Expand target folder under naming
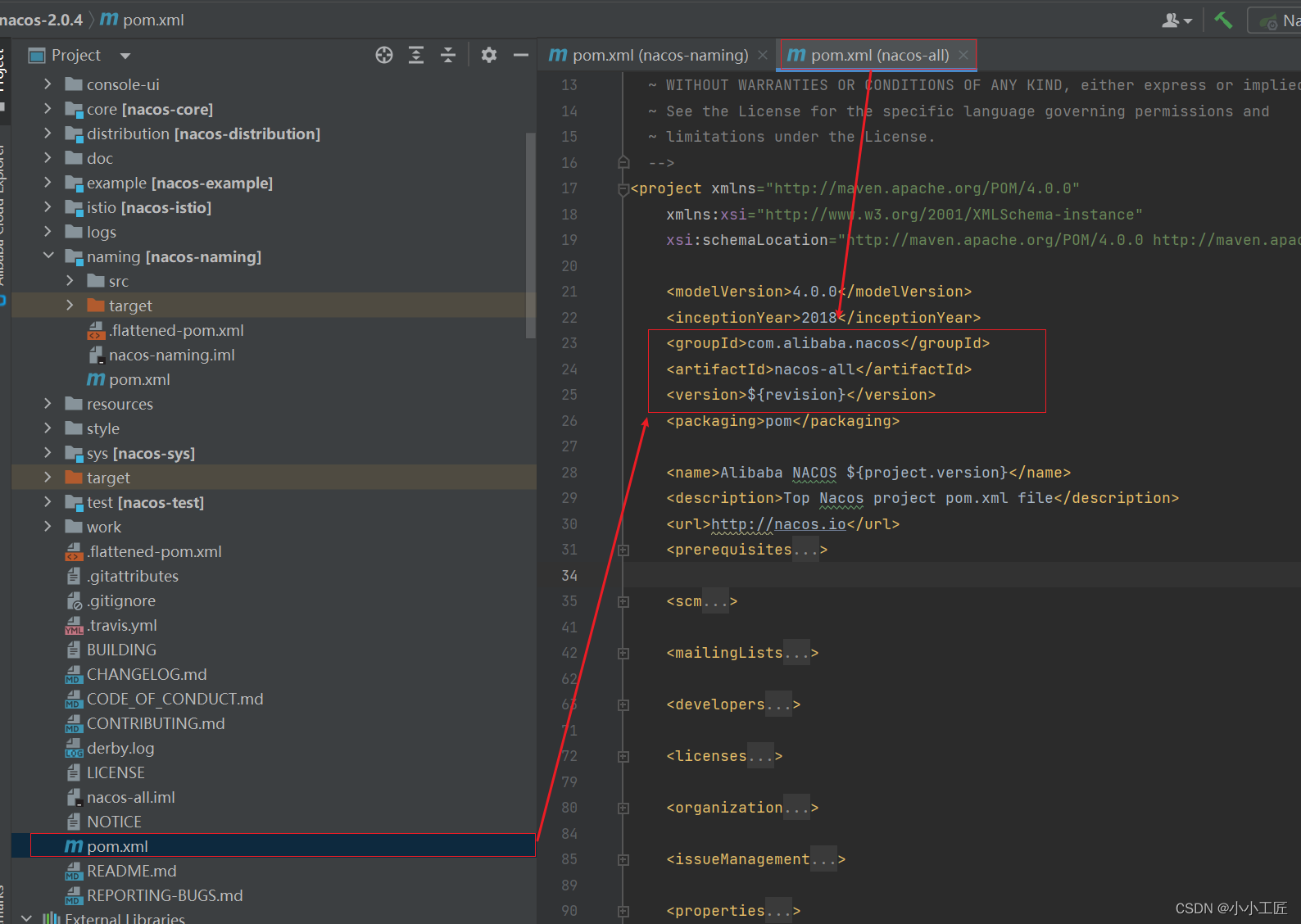 coord(70,306)
